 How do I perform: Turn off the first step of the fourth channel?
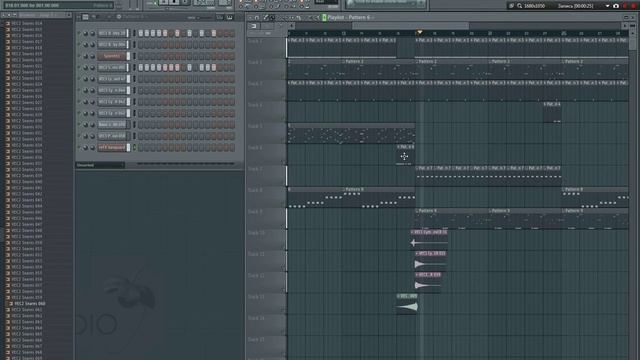coord(141,67)
